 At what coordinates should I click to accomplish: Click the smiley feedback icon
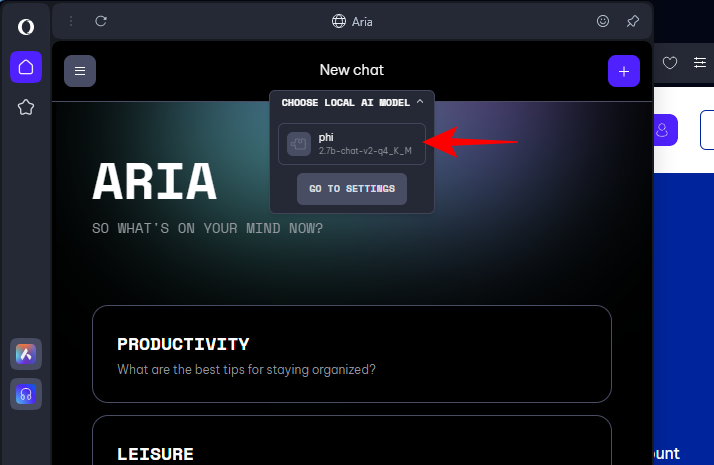click(603, 21)
